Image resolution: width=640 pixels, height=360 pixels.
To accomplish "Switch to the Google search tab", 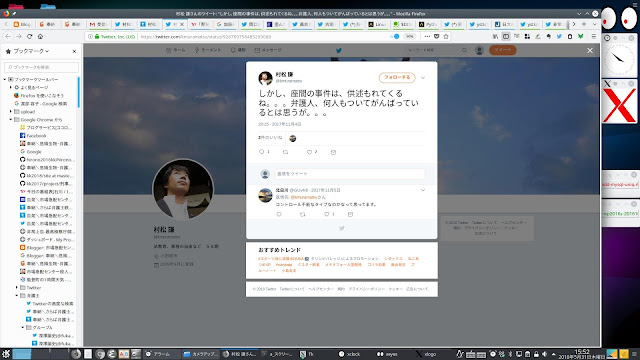I will tap(225, 24).
